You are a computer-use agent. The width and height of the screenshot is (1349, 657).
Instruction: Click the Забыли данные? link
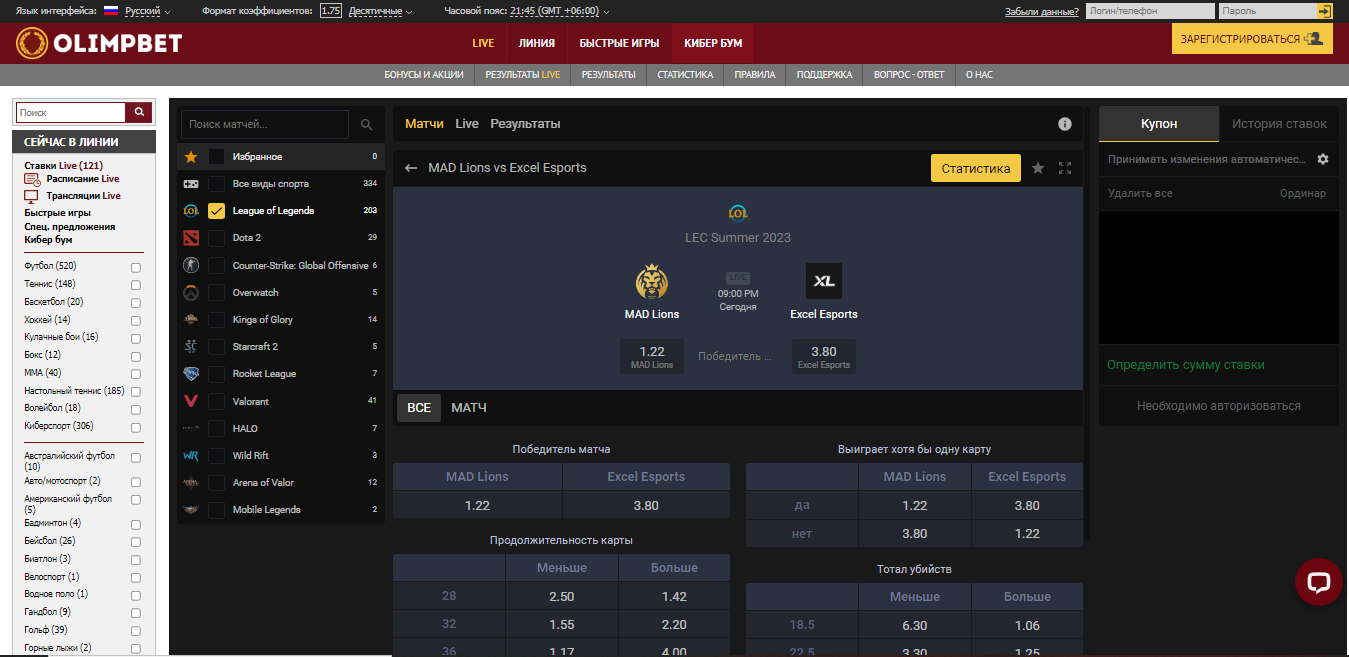1041,11
